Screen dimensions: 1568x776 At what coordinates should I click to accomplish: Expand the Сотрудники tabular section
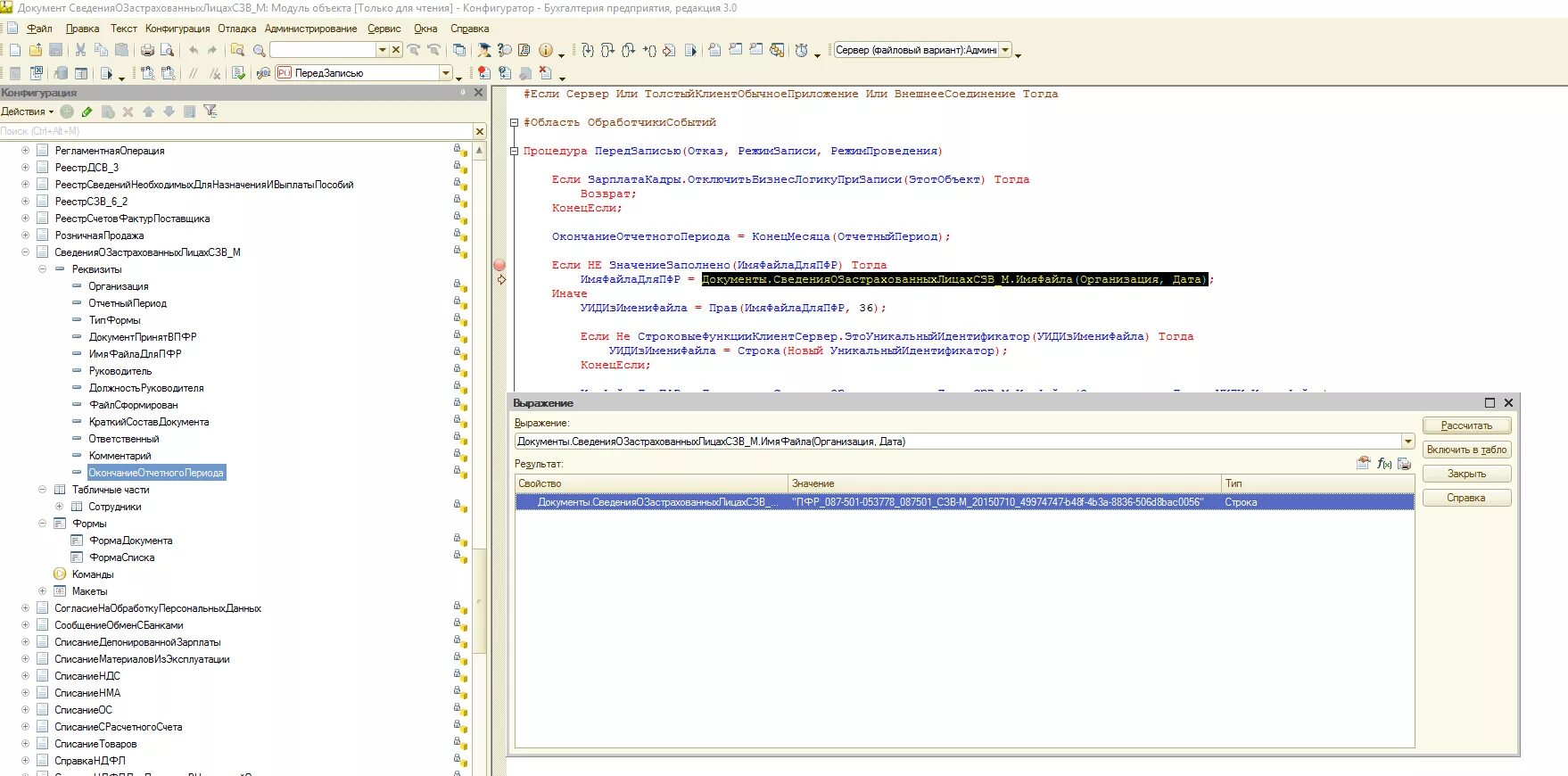tap(59, 507)
